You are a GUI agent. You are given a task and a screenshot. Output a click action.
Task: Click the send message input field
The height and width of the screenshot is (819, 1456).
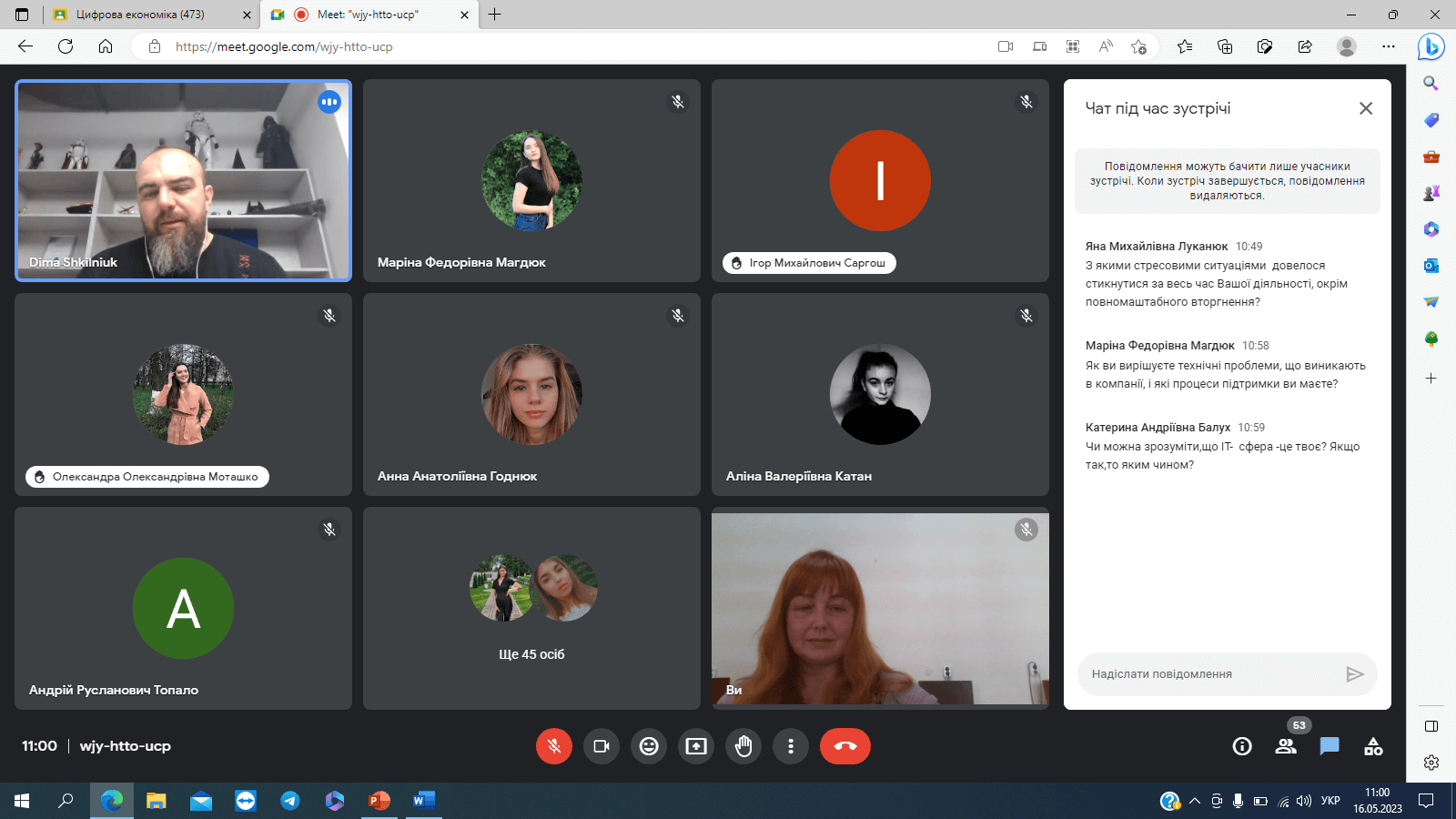[1210, 674]
